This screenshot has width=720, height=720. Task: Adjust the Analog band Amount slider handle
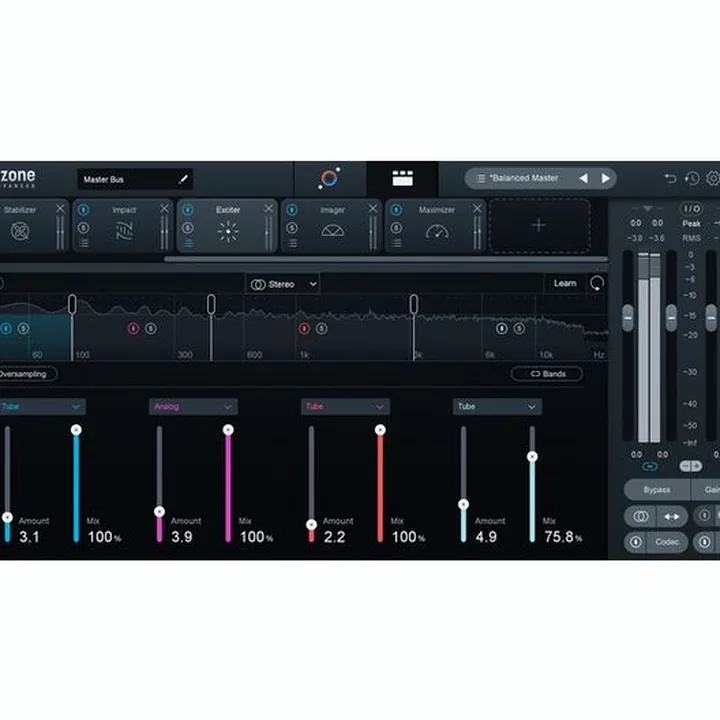point(159,512)
